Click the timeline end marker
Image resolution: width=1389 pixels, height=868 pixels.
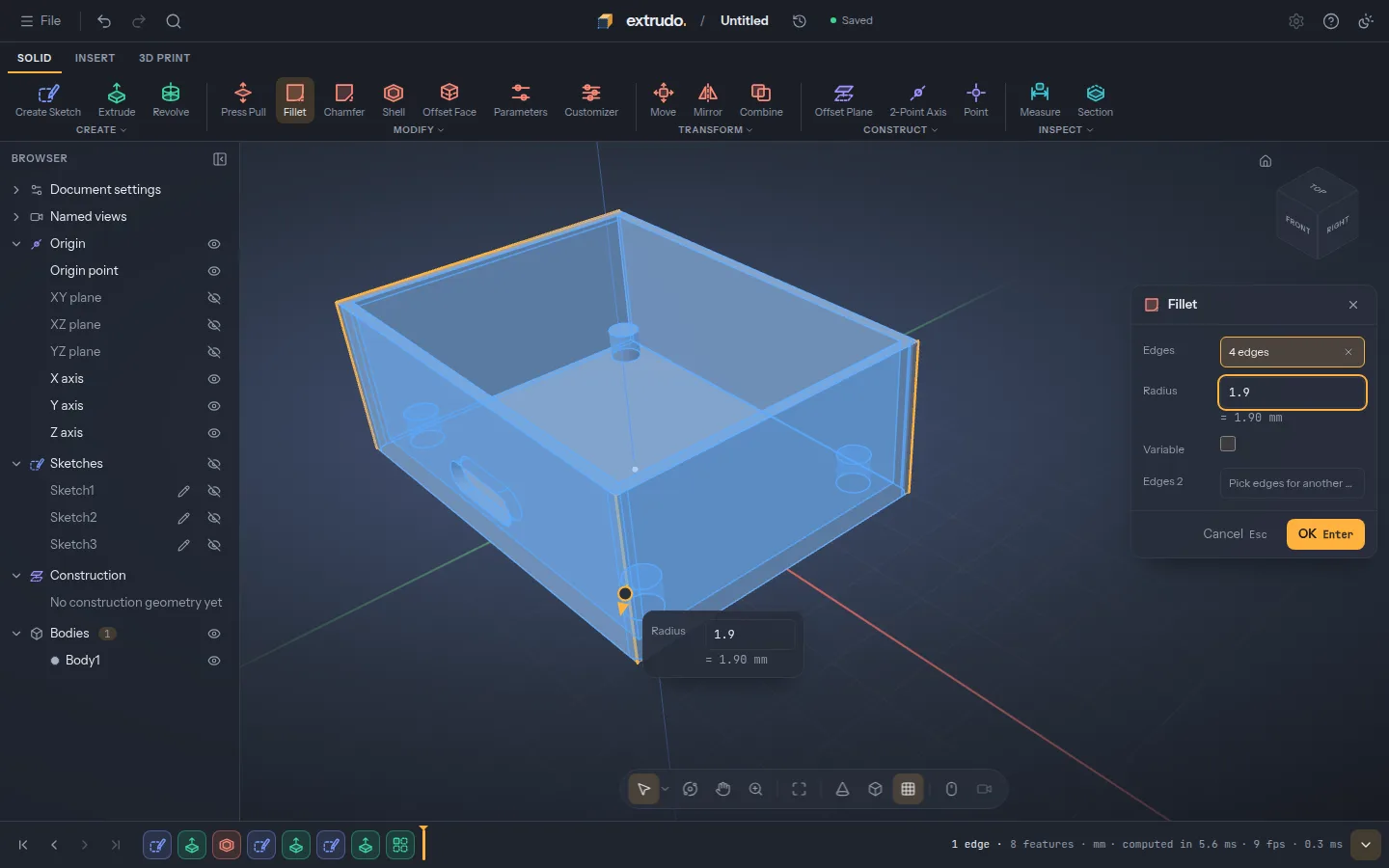click(x=422, y=843)
